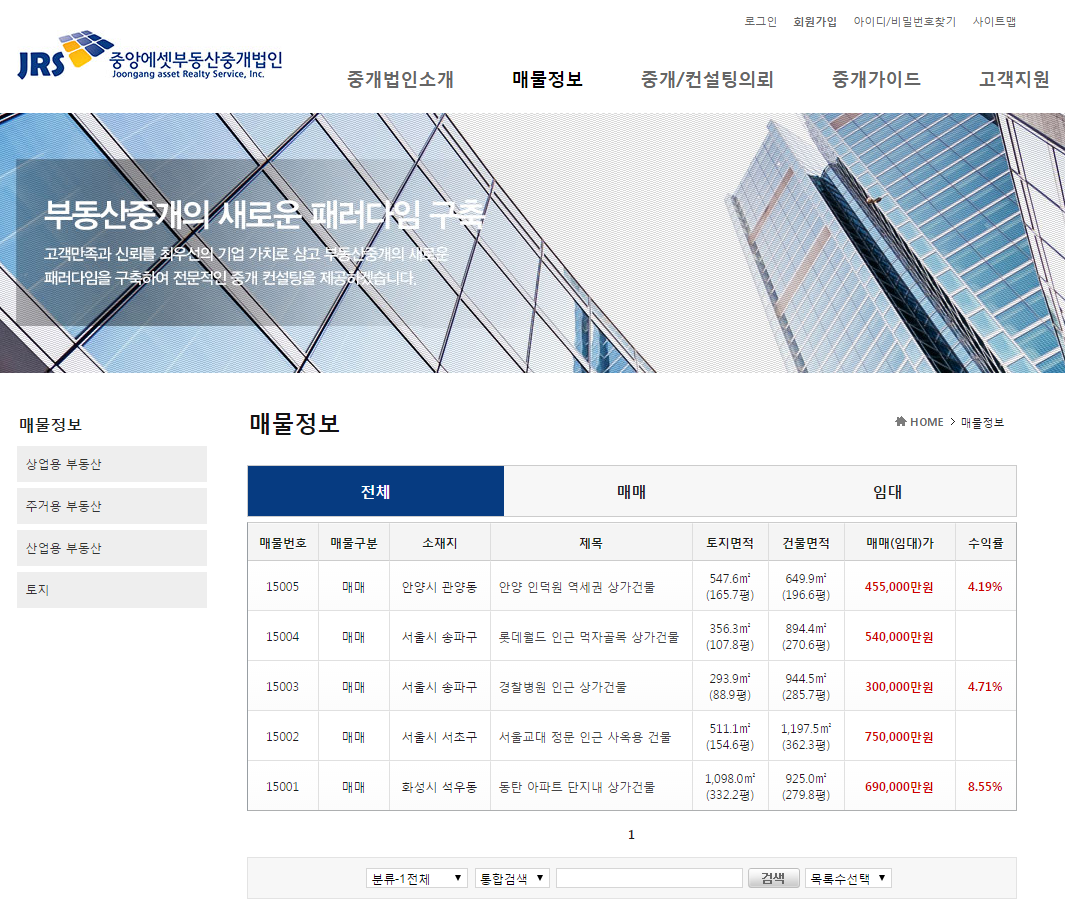
Task: Open the 고객지원 main menu item
Action: coord(1014,80)
